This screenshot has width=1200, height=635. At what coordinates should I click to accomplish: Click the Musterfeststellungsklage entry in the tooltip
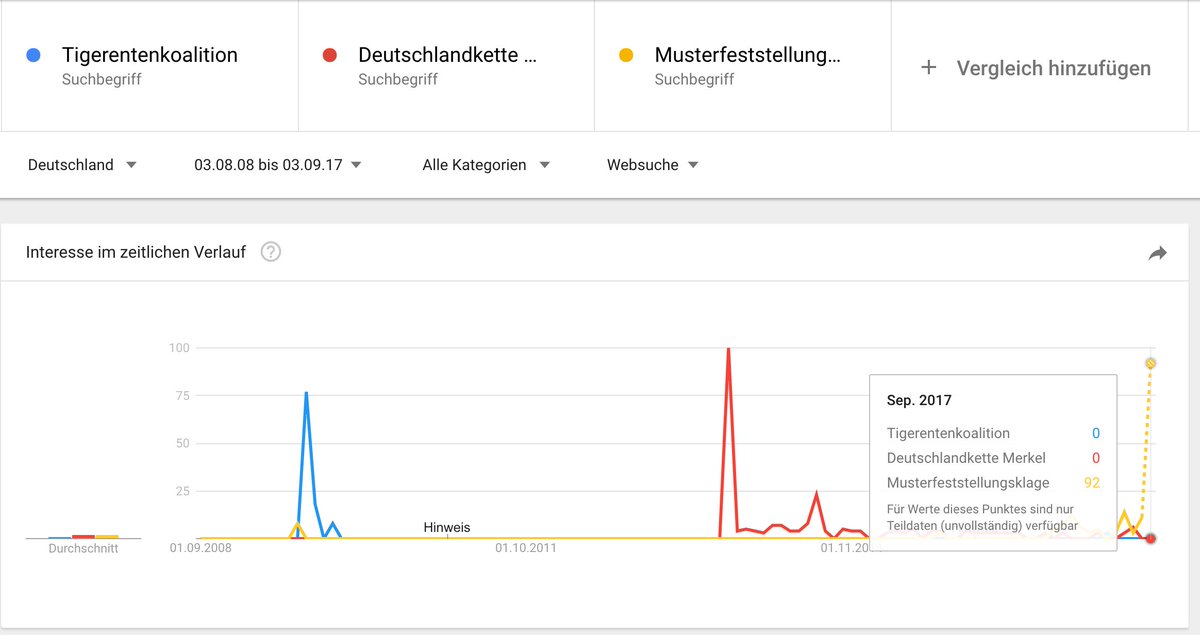coord(967,482)
